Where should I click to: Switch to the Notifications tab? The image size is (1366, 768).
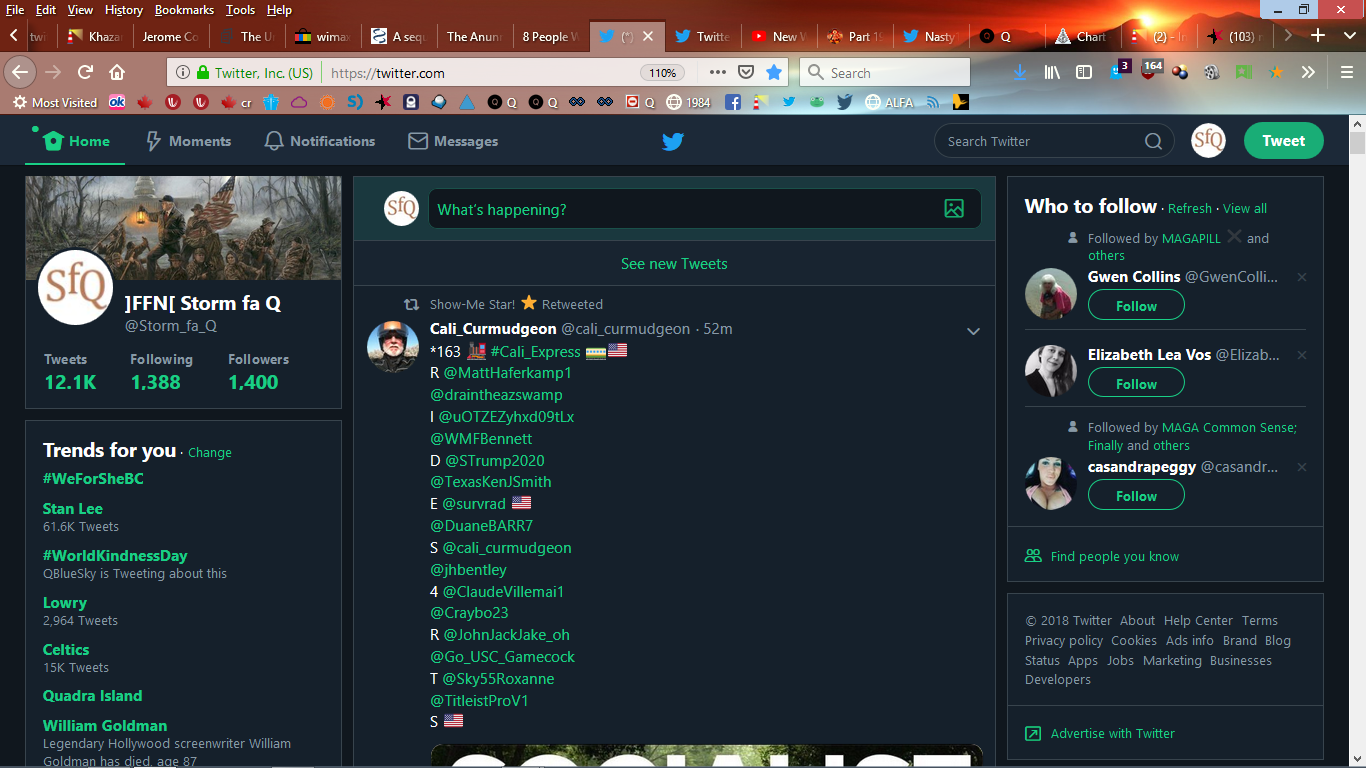[x=320, y=141]
